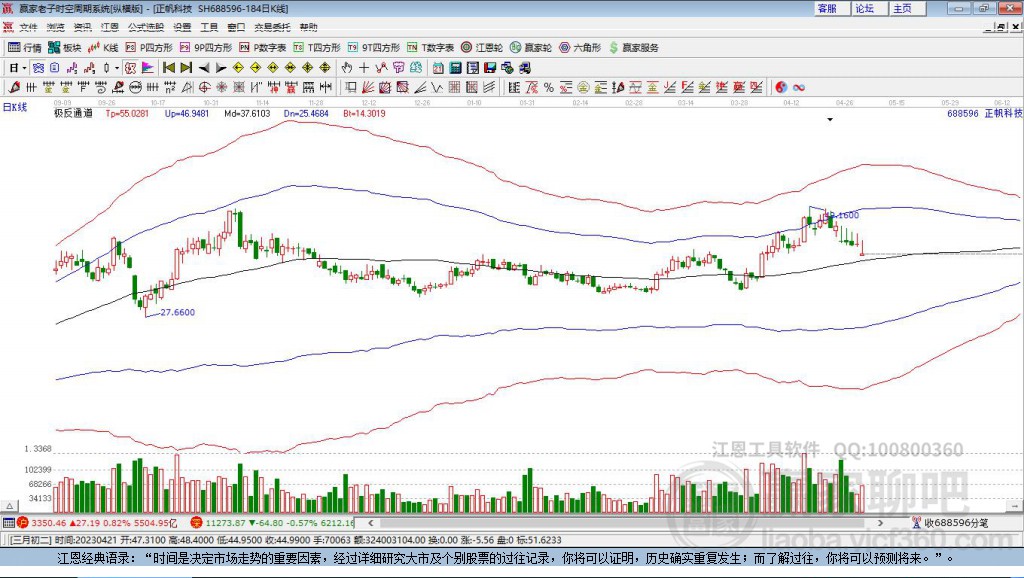Launch the 江恩轮 Gann wheel
The width and height of the screenshot is (1024, 578).
pos(481,48)
